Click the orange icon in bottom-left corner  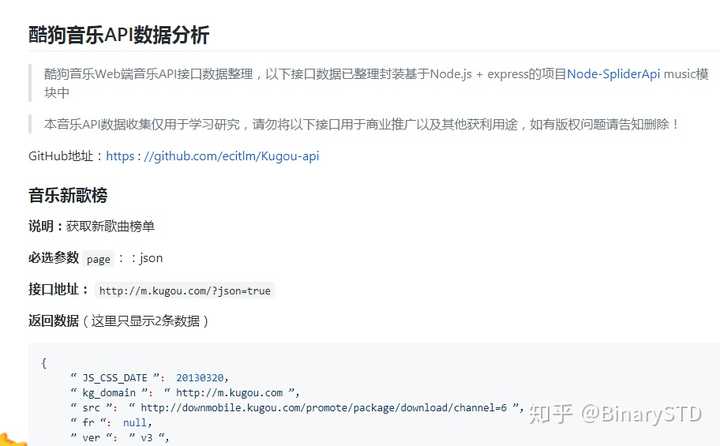click(x=11, y=440)
